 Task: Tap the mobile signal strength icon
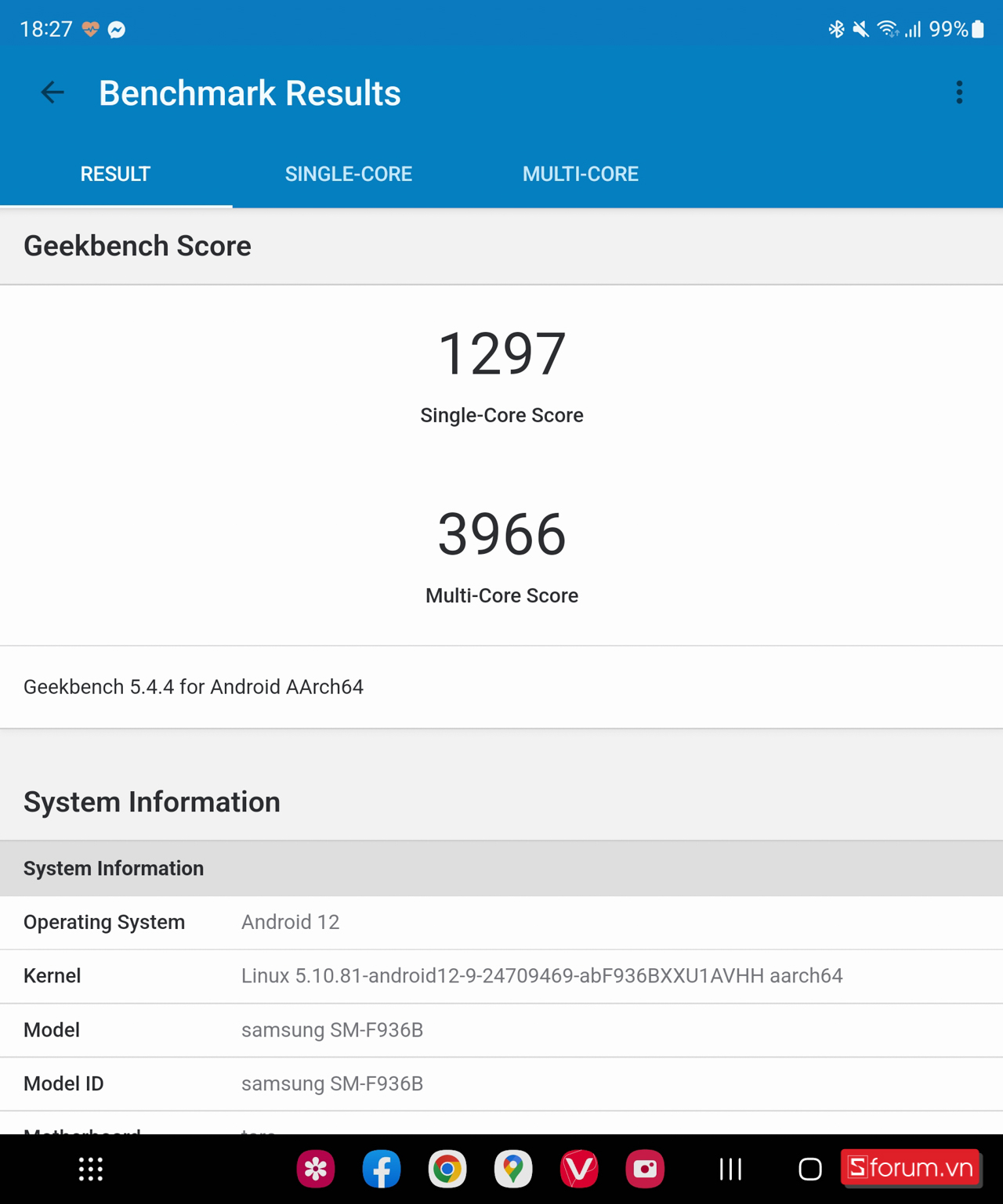click(x=913, y=30)
